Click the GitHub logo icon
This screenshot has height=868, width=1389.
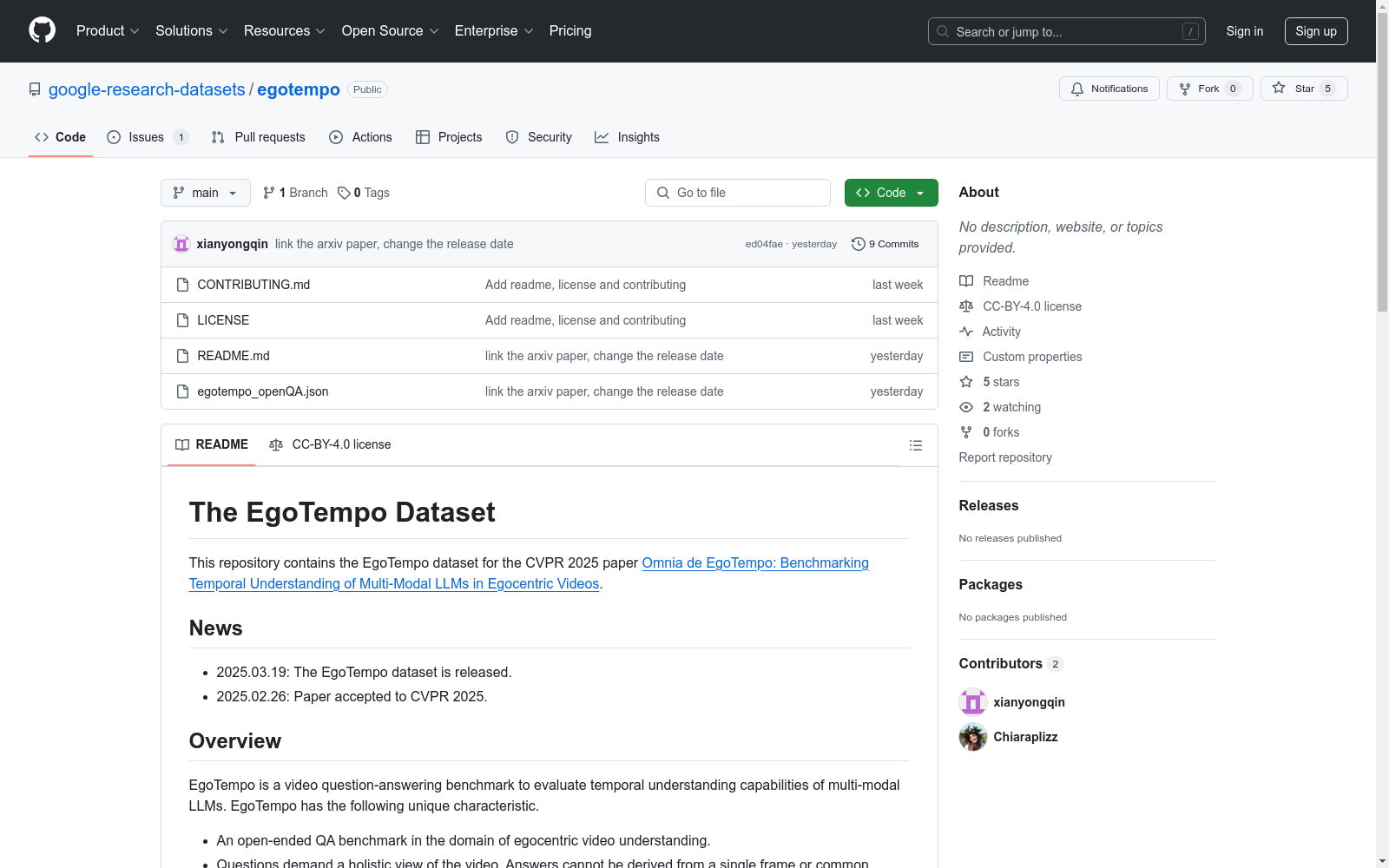tap(42, 30)
